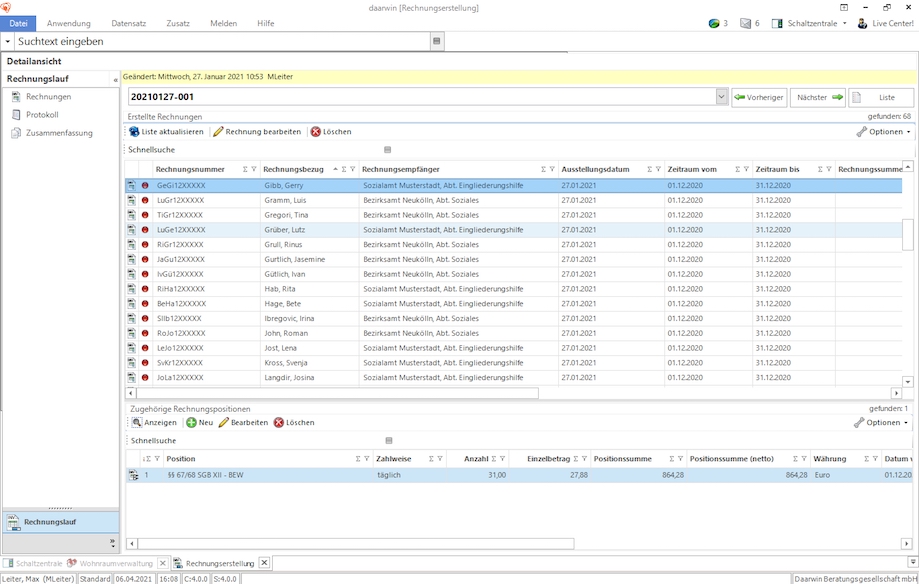Open the filter of the Zeitraum bis column
The height and width of the screenshot is (584, 919).
point(829,169)
